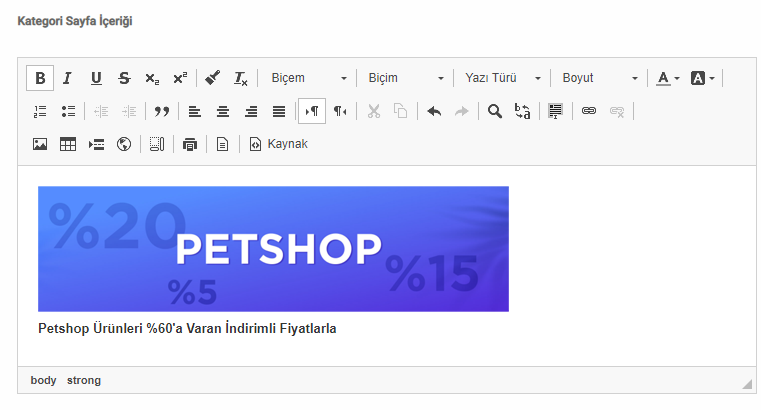Toggle Bold formatting button
The image size is (778, 410).
(40, 78)
